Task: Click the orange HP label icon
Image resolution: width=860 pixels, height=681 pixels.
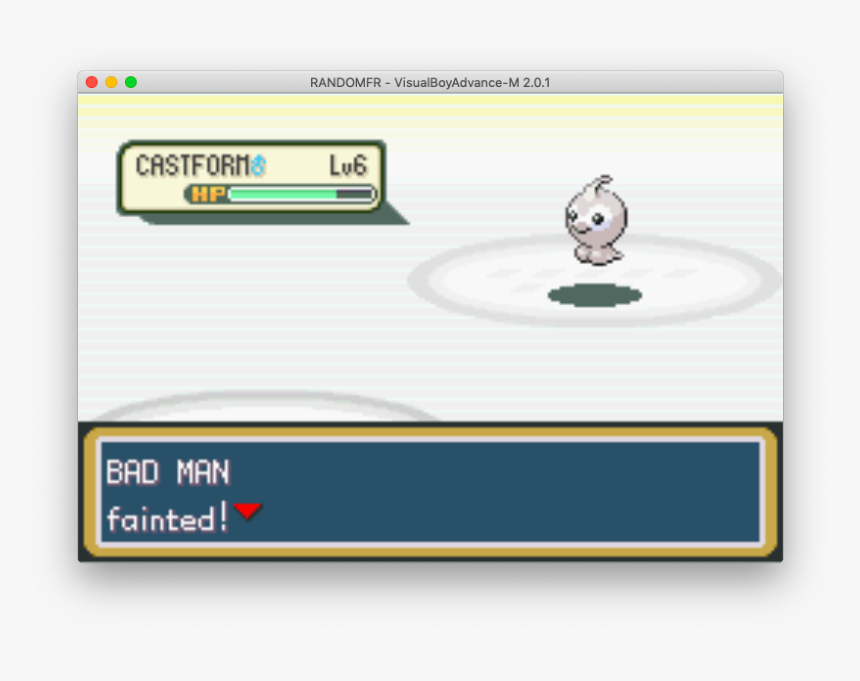Action: point(208,194)
